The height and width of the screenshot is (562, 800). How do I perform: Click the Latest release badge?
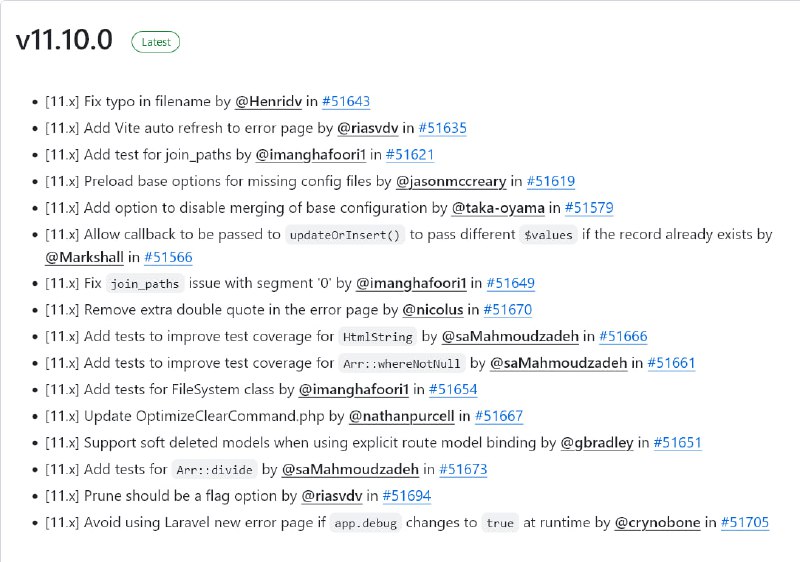(156, 42)
